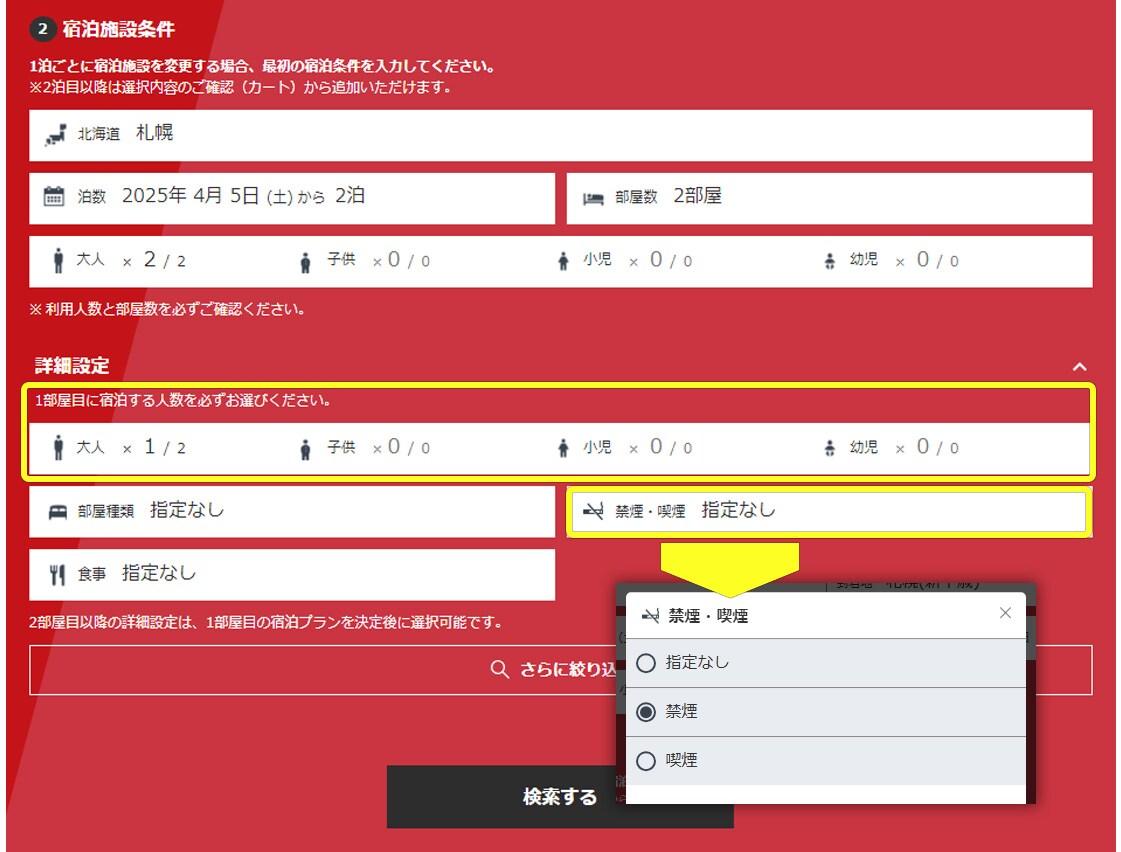Click the no-smoking icon in the popup header
The height and width of the screenshot is (852, 1121).
(x=650, y=616)
